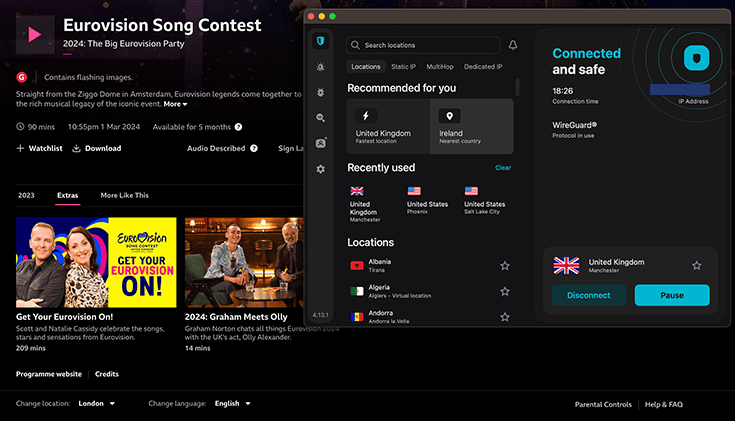
Task: Click the Algeria flag icon
Action: click(357, 291)
